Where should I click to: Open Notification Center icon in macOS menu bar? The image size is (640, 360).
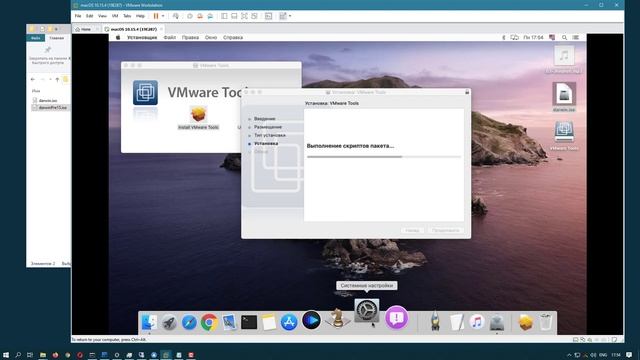coord(576,38)
